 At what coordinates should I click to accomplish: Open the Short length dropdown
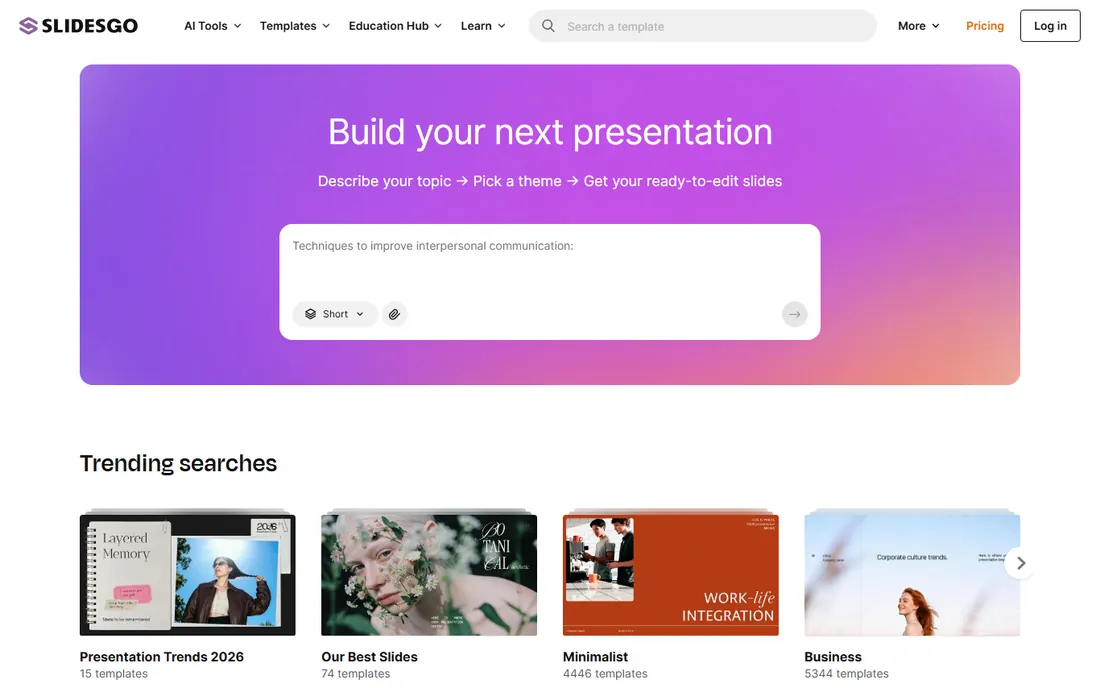(335, 314)
